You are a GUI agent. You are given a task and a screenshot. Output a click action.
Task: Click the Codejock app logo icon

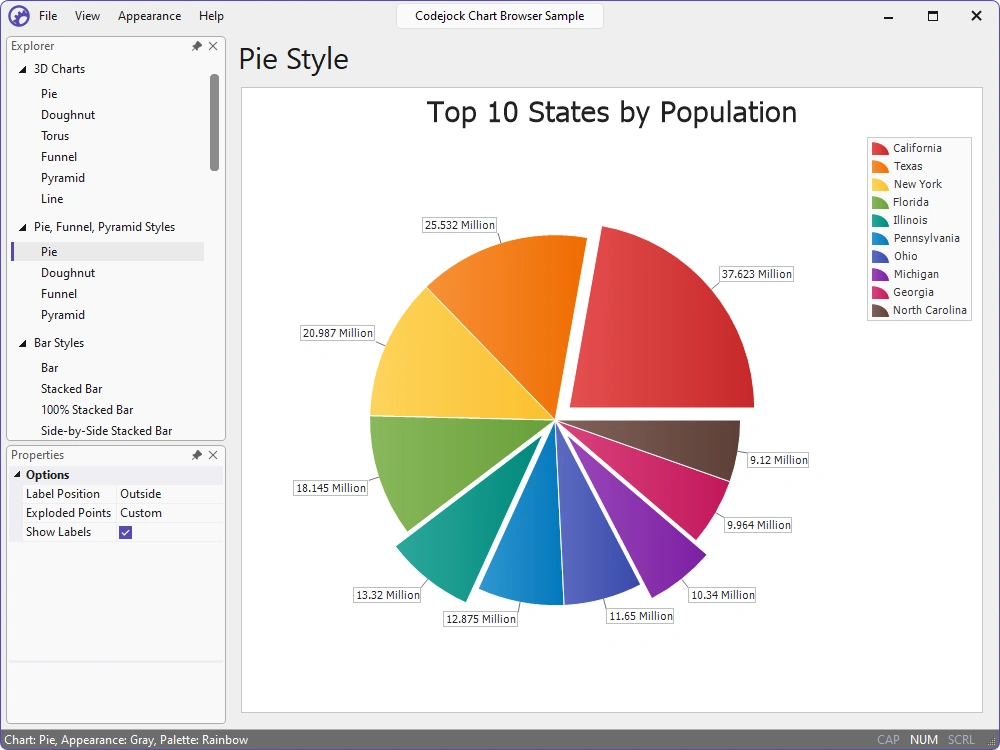pos(18,16)
